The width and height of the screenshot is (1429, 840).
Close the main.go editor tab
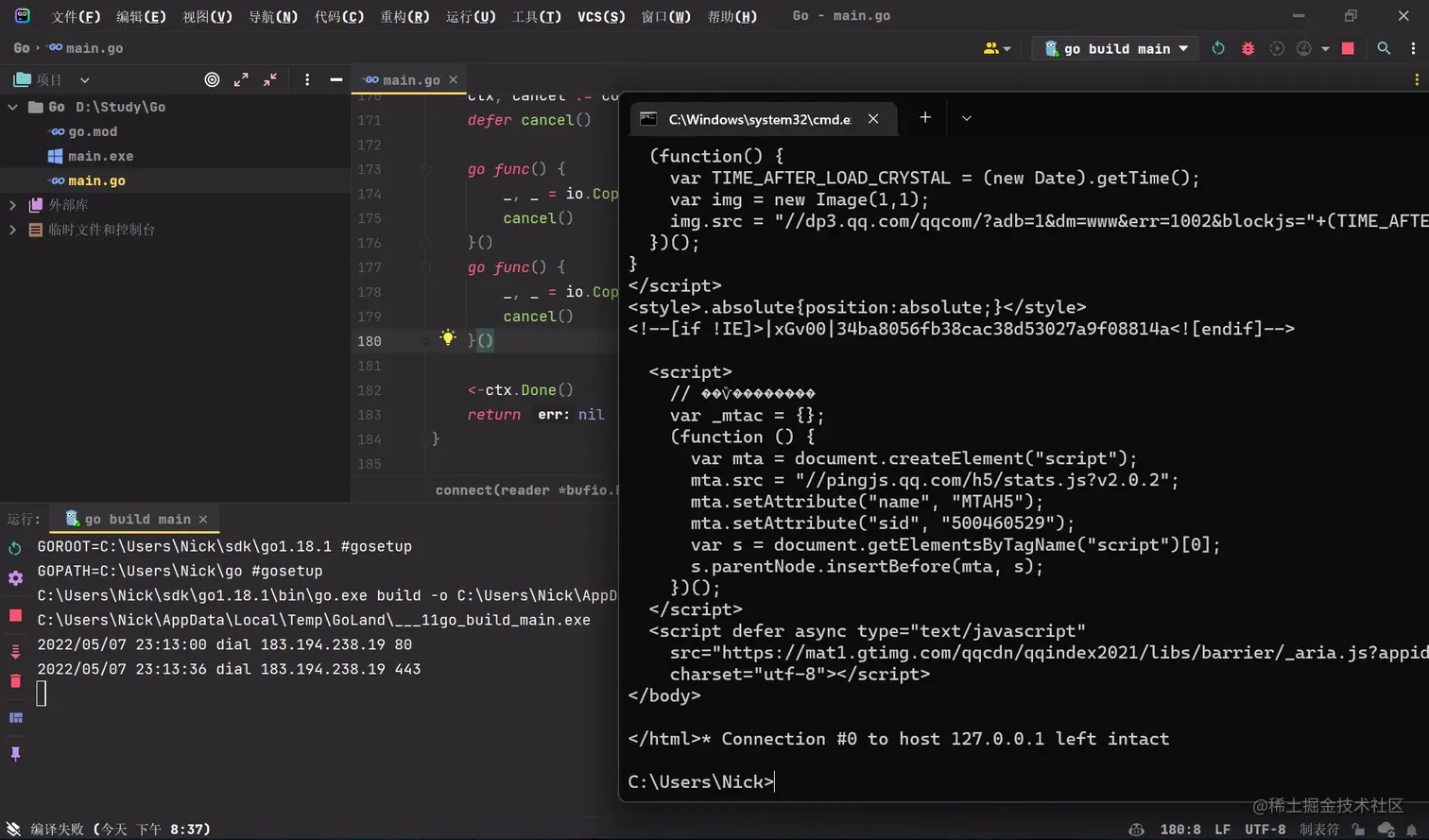454,80
